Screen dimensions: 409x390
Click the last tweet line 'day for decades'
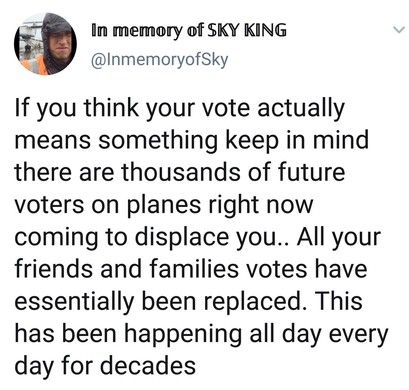point(105,365)
